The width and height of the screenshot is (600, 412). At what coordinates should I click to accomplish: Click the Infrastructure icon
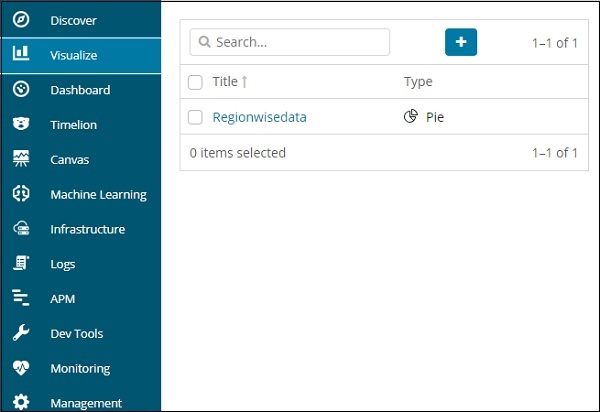[21, 229]
